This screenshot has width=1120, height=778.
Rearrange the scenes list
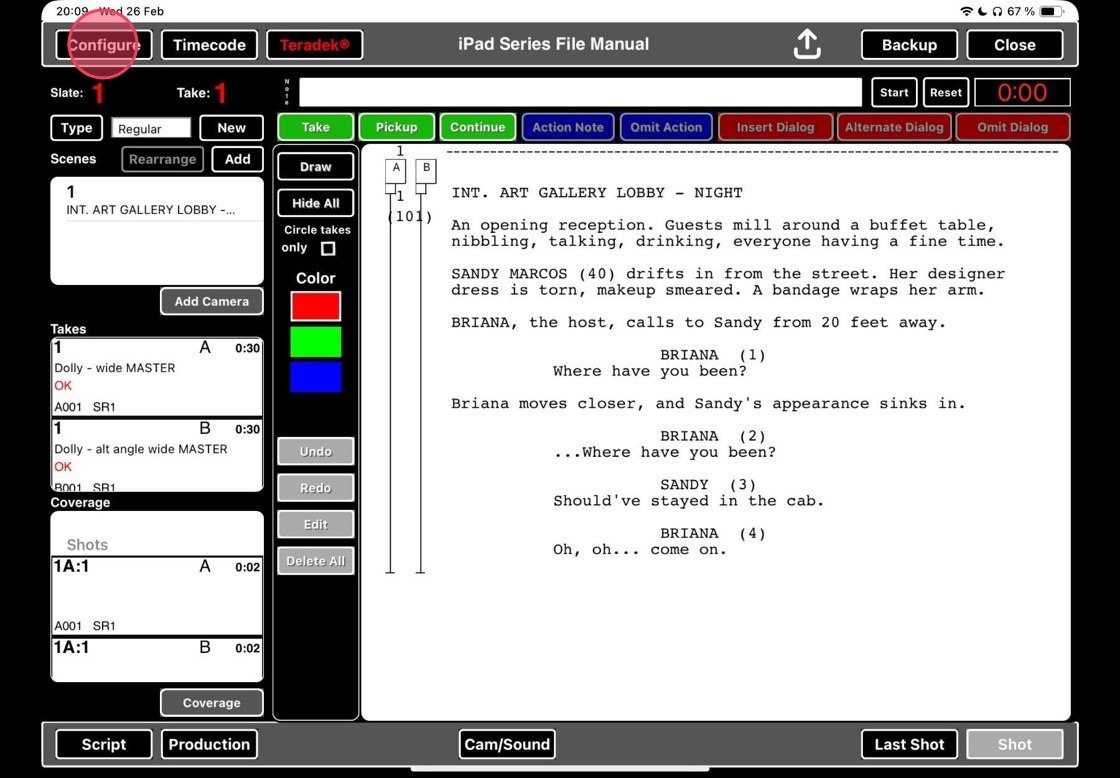click(163, 159)
